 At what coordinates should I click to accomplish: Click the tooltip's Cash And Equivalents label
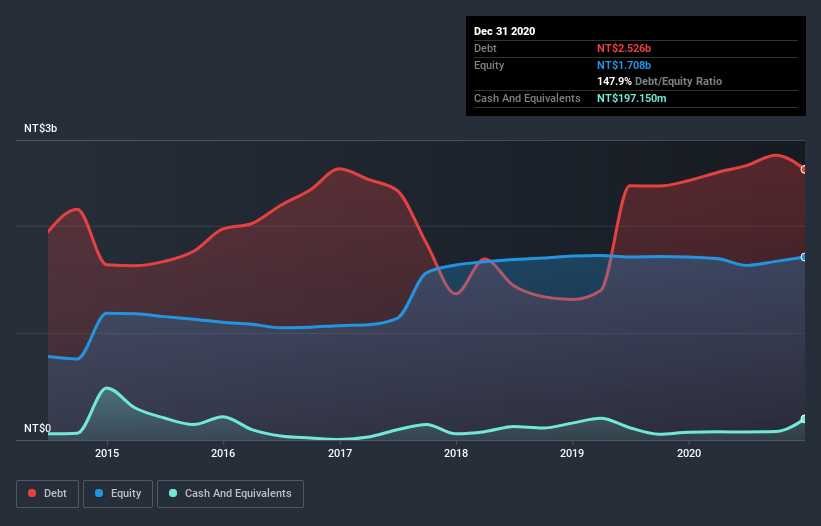tap(527, 98)
